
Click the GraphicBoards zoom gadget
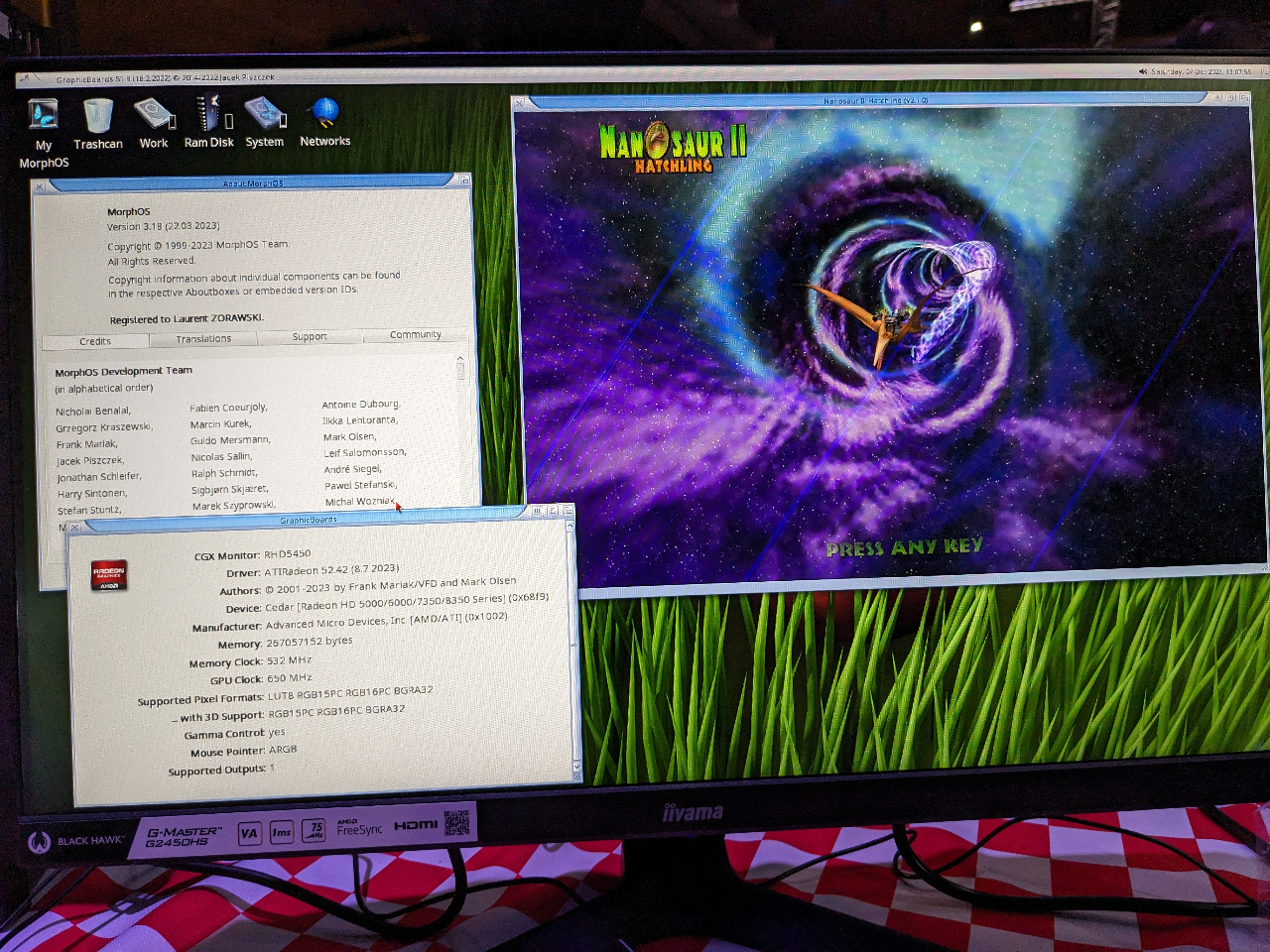point(552,512)
